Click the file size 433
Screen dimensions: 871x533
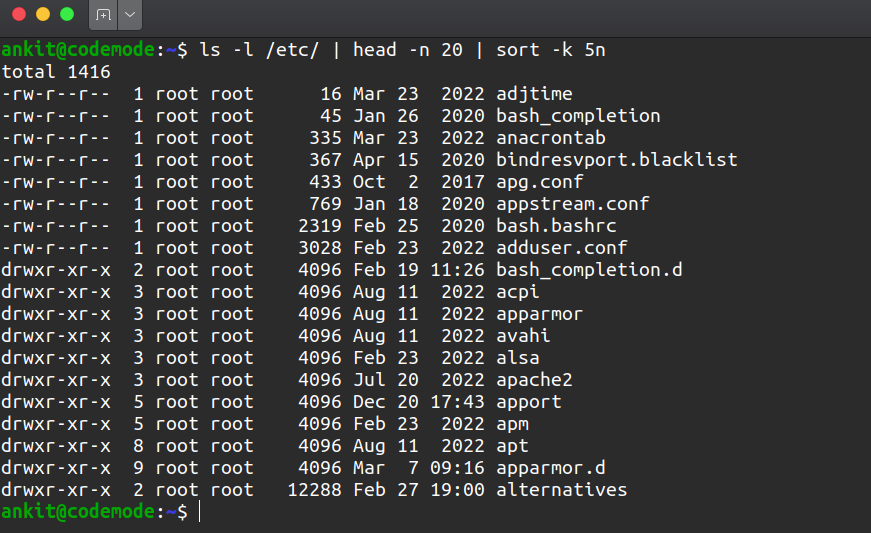(x=326, y=182)
